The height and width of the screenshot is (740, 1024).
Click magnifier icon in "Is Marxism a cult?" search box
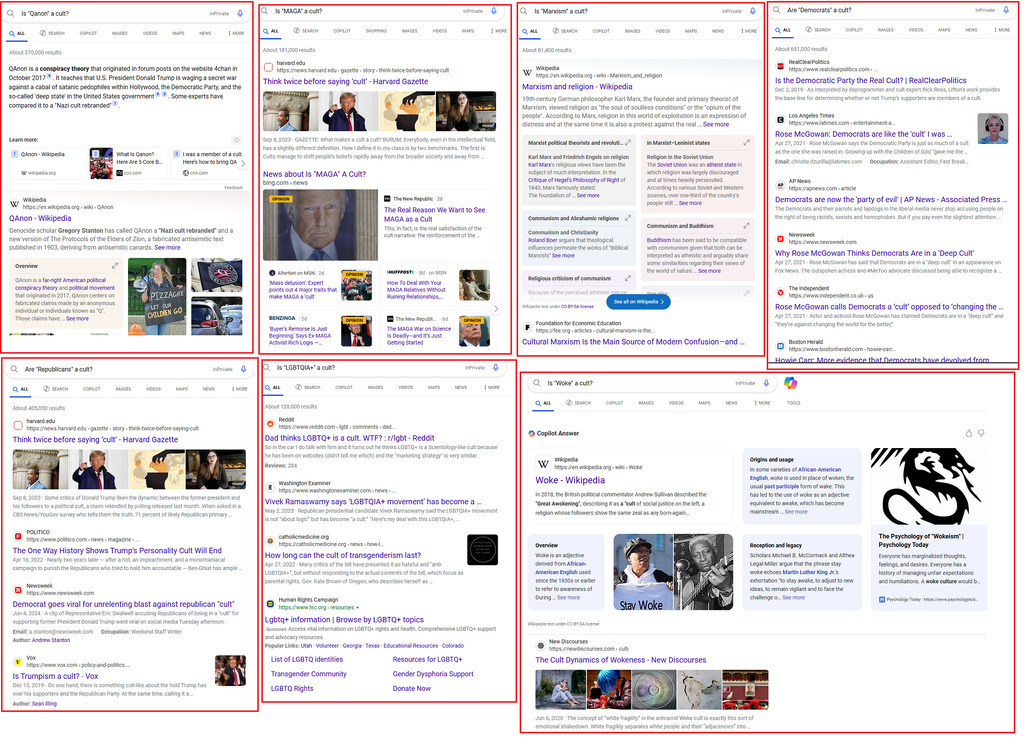click(x=524, y=11)
